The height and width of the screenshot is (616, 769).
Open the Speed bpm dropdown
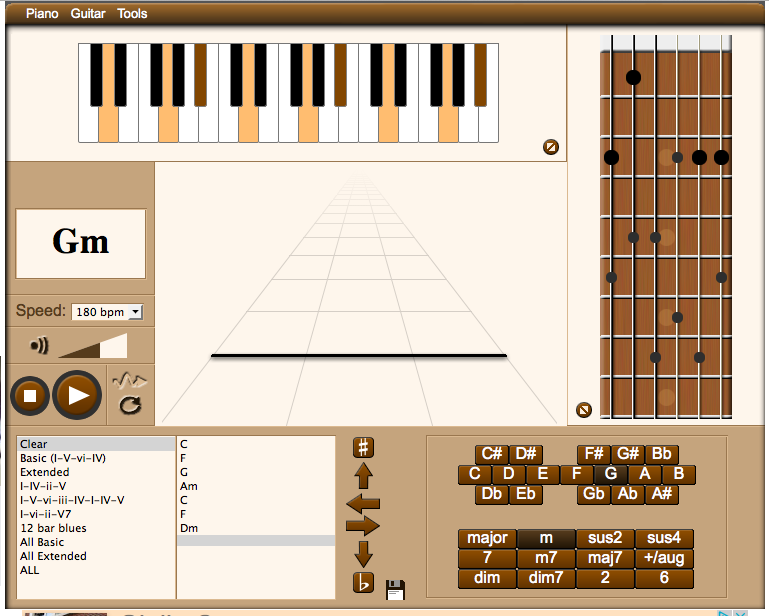107,312
